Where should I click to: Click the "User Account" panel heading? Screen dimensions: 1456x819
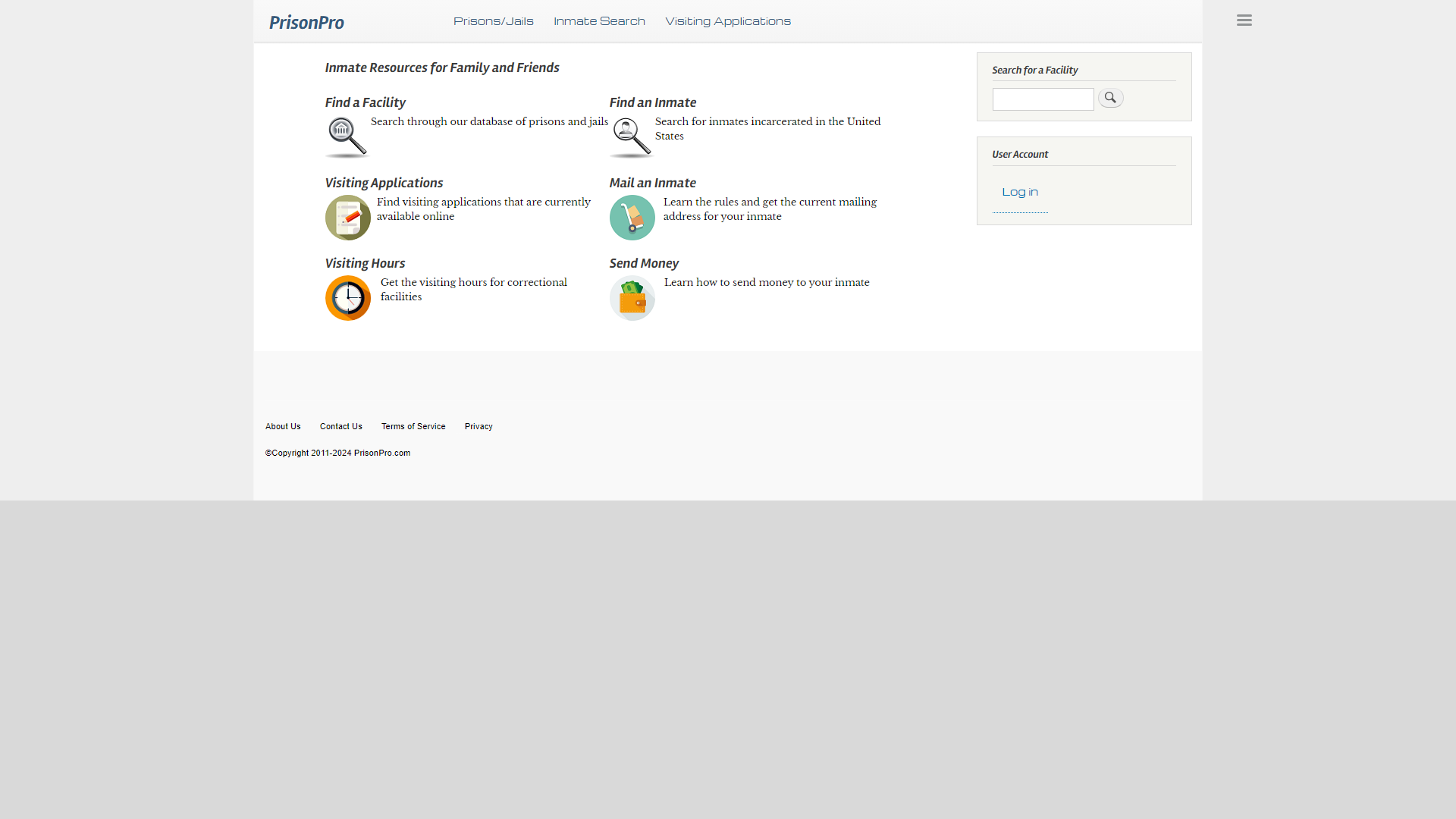coord(1020,154)
